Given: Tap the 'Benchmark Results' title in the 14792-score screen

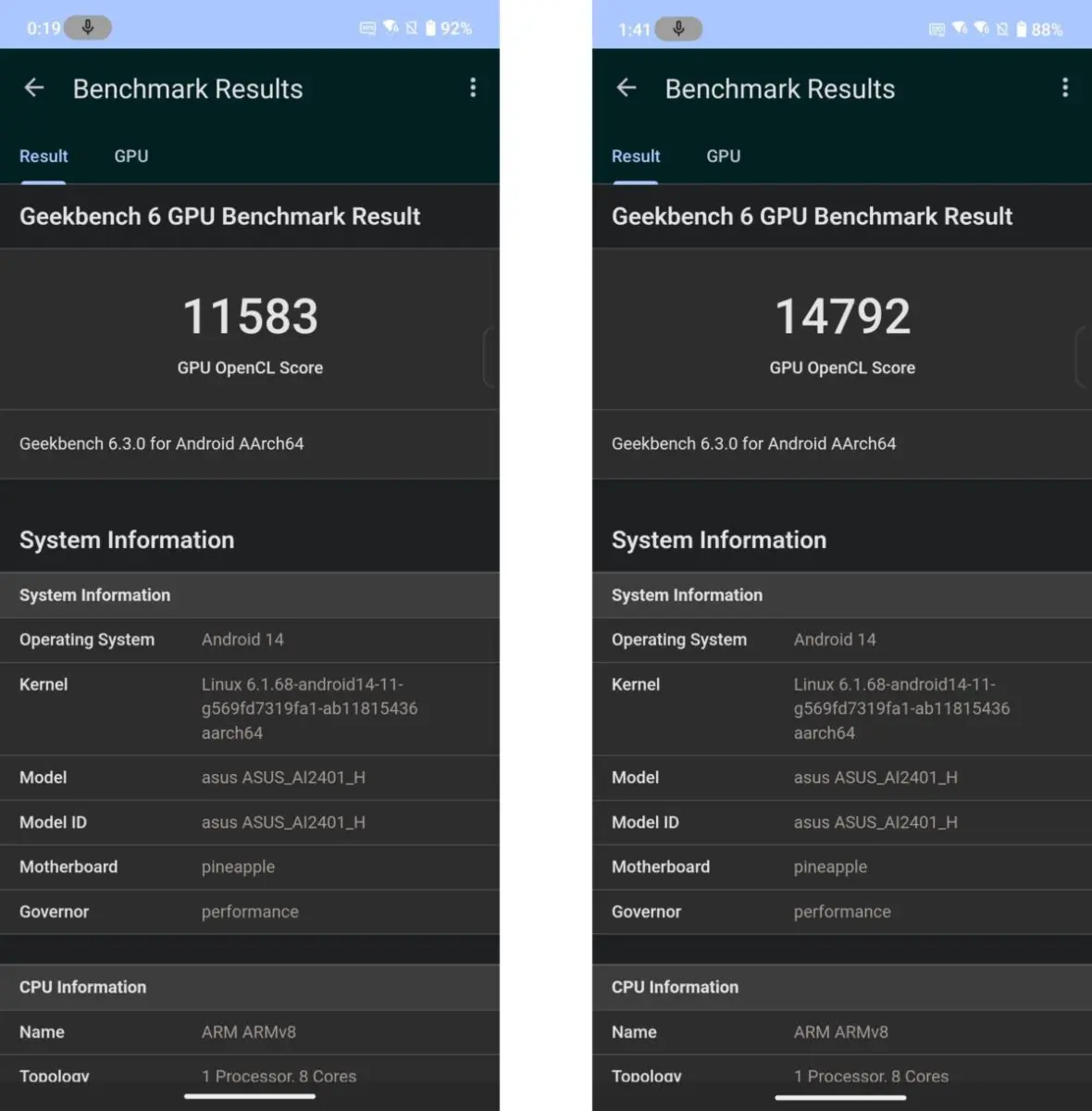Looking at the screenshot, I should [x=780, y=89].
